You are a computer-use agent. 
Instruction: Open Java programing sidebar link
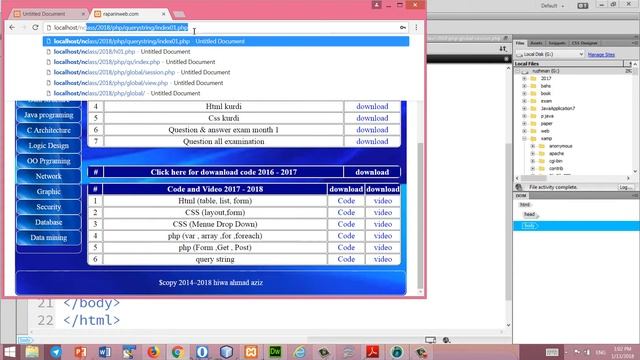[x=49, y=115]
